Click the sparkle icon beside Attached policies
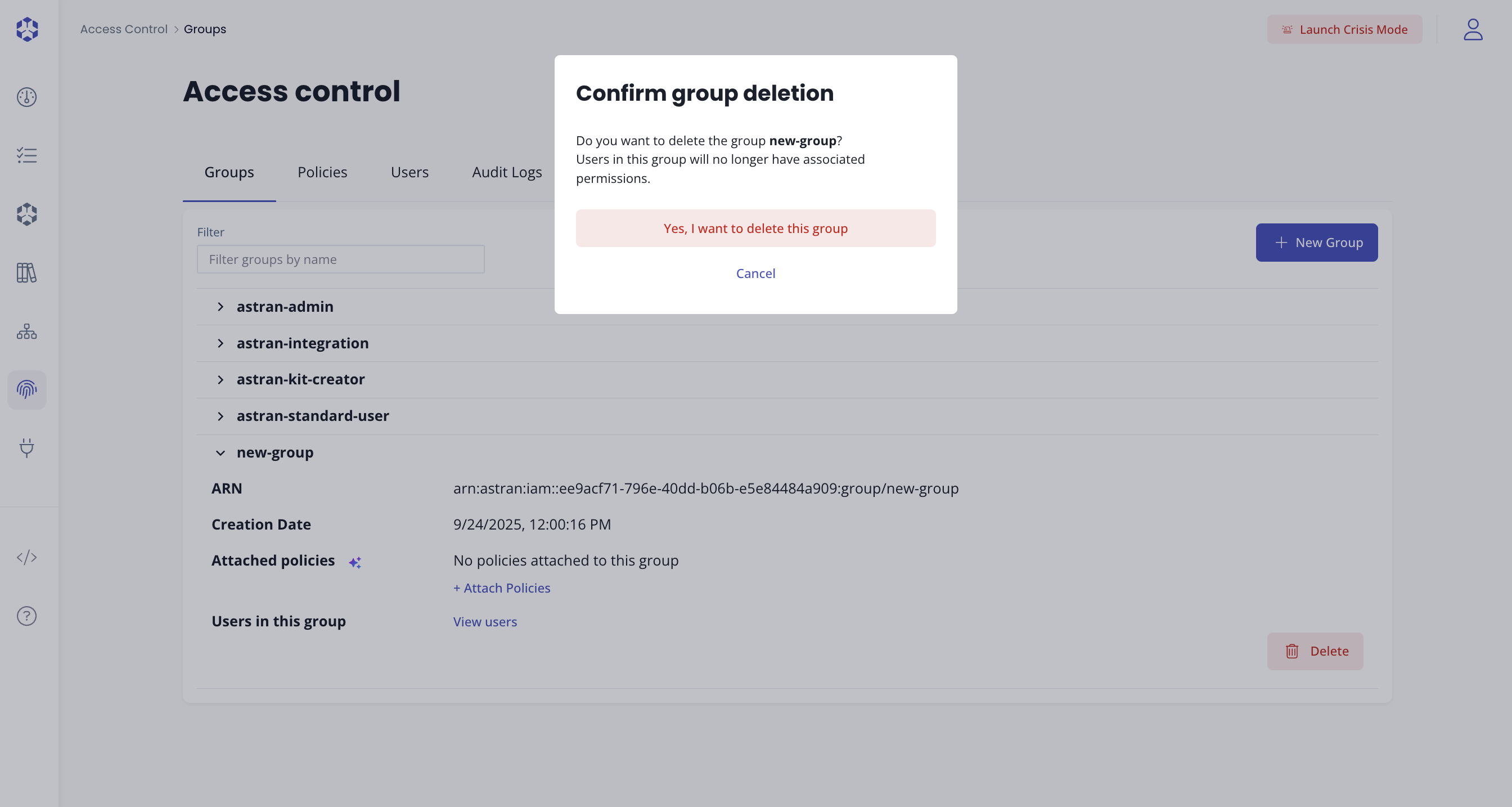The image size is (1512, 807). pyautogui.click(x=354, y=562)
